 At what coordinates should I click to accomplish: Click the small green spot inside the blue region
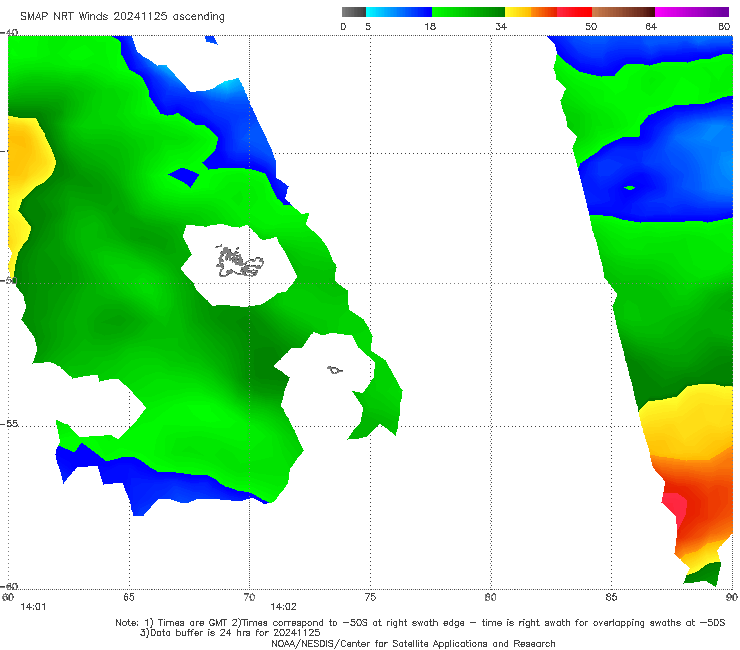pyautogui.click(x=630, y=188)
